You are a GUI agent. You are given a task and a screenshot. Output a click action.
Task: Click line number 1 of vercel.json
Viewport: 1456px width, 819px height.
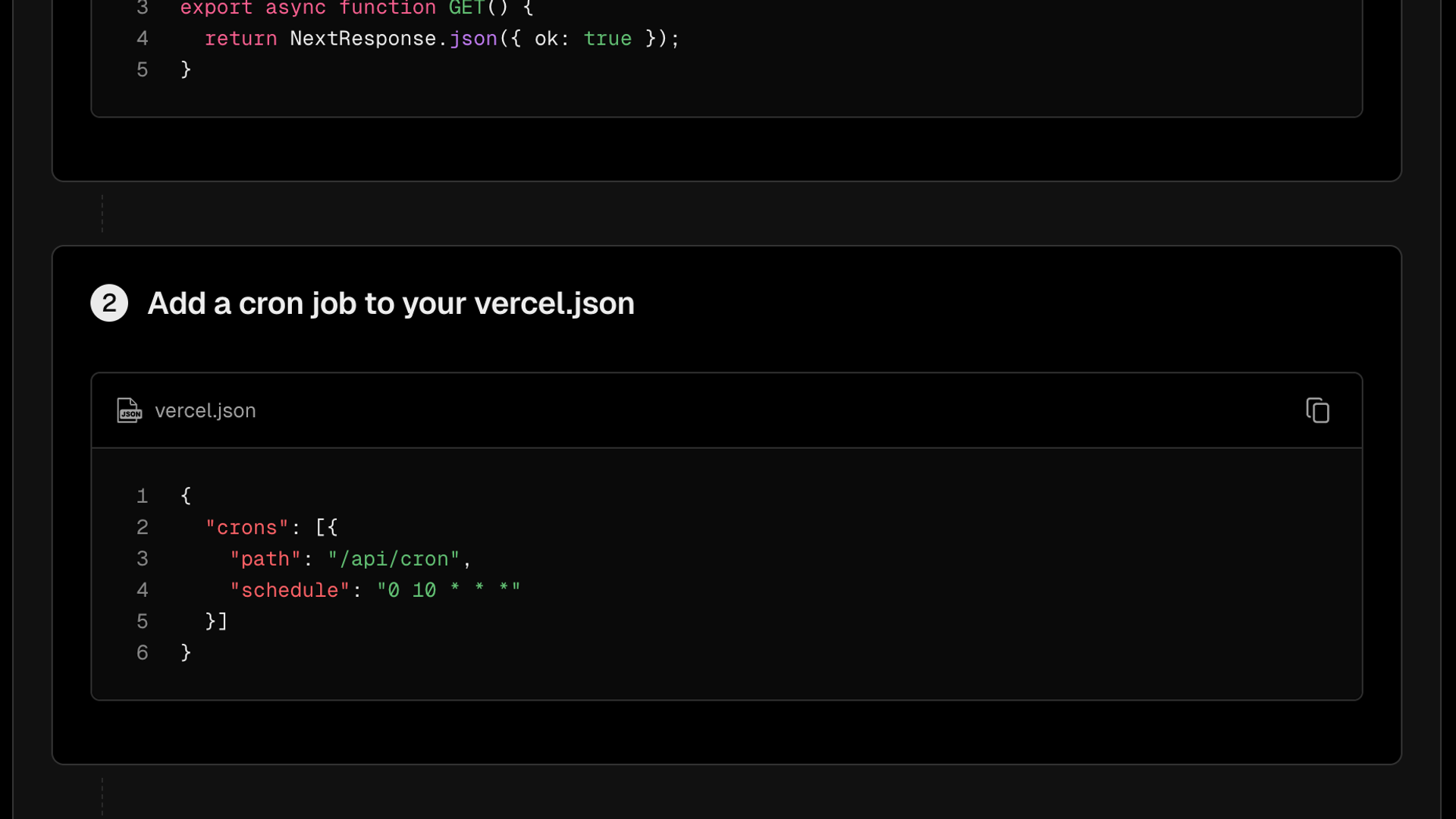142,496
